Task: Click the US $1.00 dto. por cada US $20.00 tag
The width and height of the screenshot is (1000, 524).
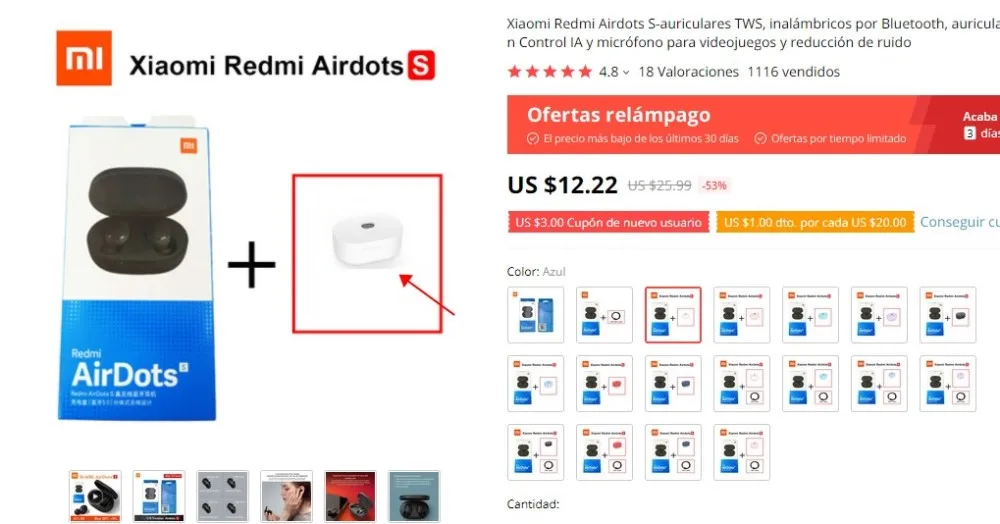Action: [815, 222]
